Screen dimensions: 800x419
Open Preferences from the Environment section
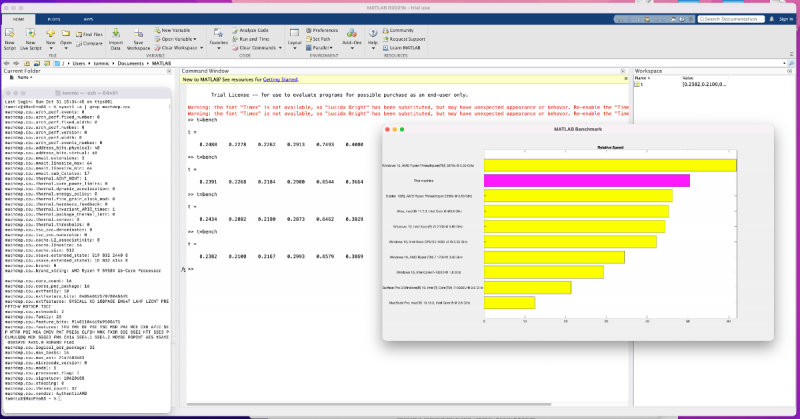tap(325, 31)
